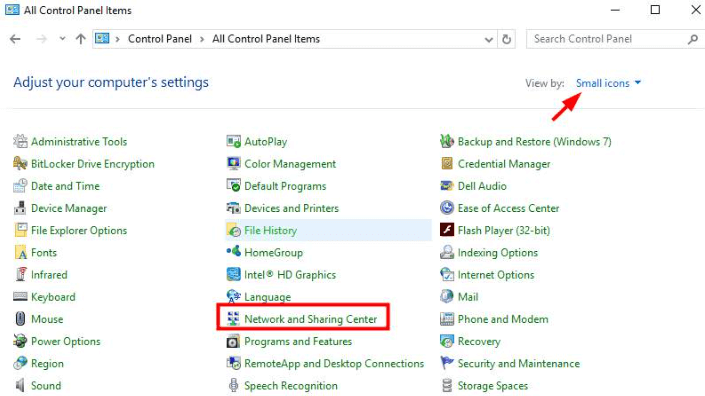Screen dimensions: 705x396
Task: Open the Network and Sharing Center link
Action: pos(310,319)
